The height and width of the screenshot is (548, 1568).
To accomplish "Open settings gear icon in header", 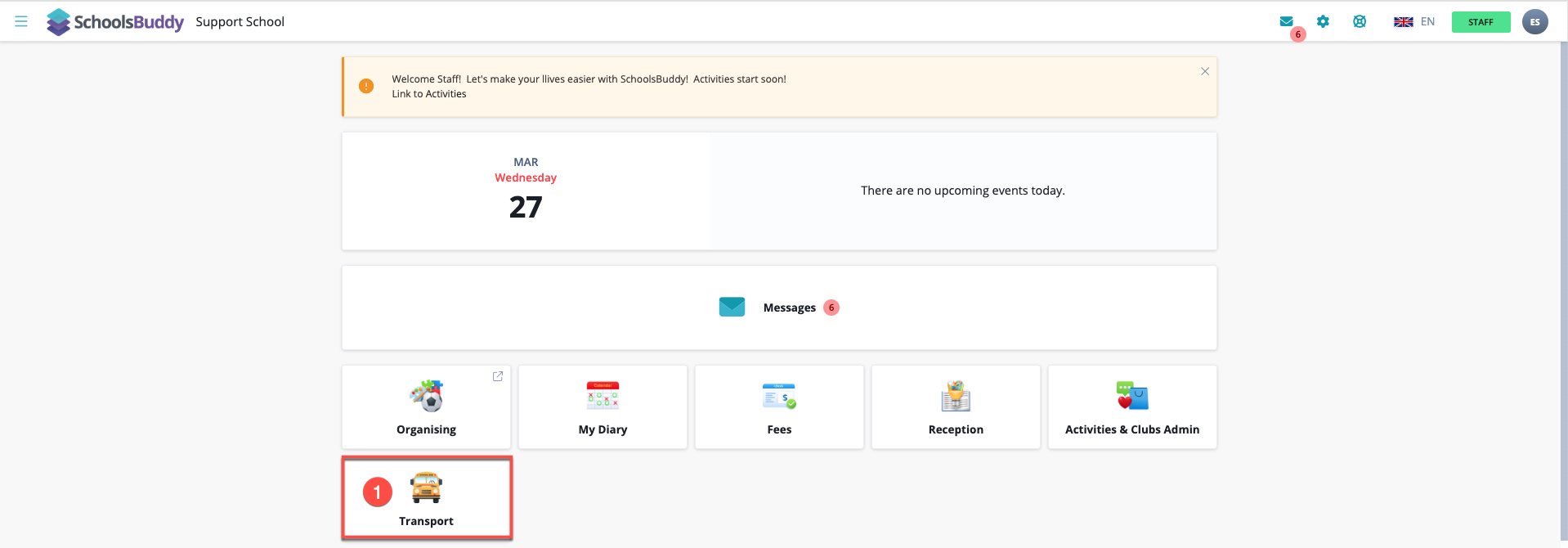I will pos(1323,22).
